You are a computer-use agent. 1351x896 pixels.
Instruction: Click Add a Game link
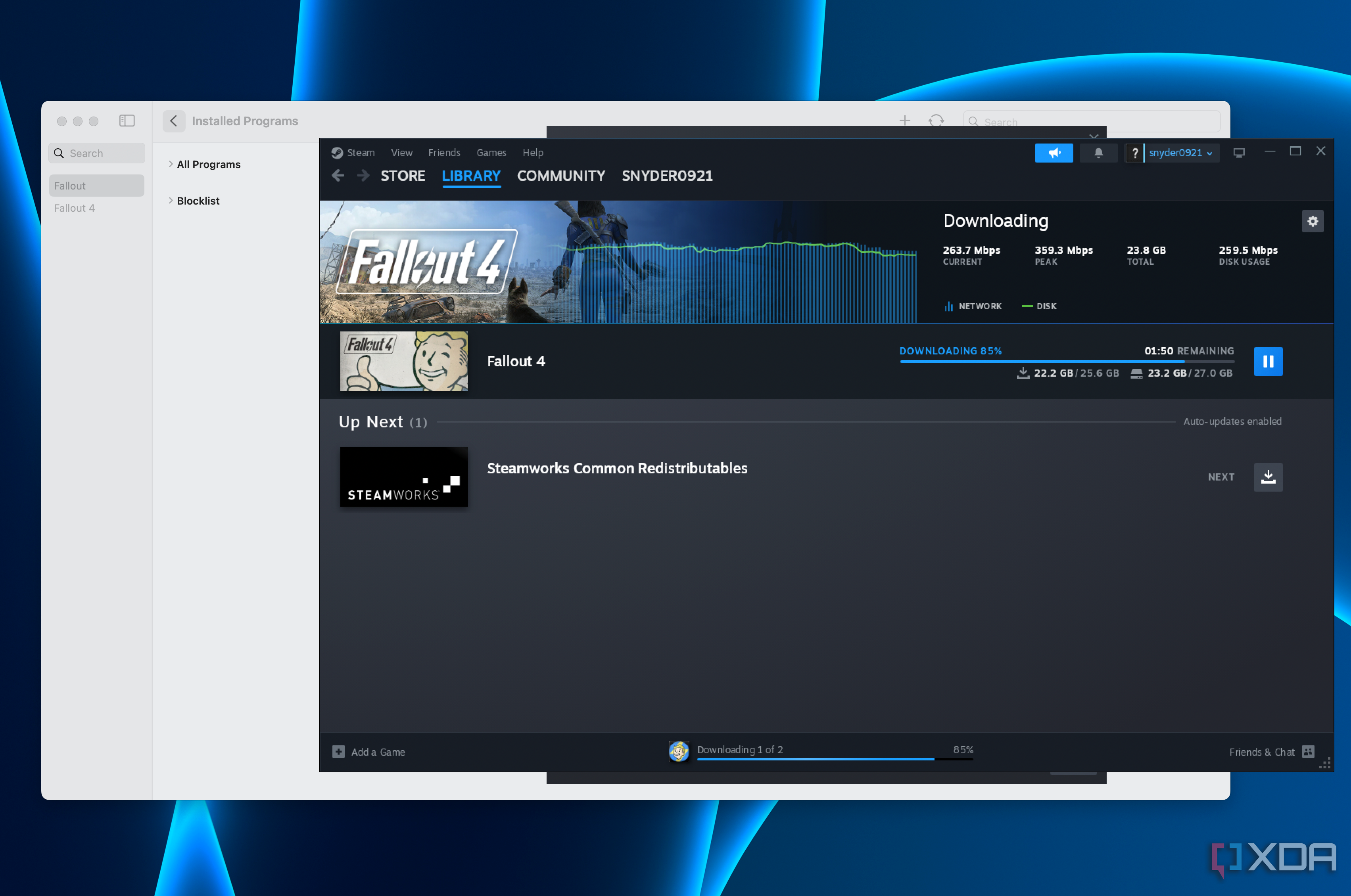point(378,752)
